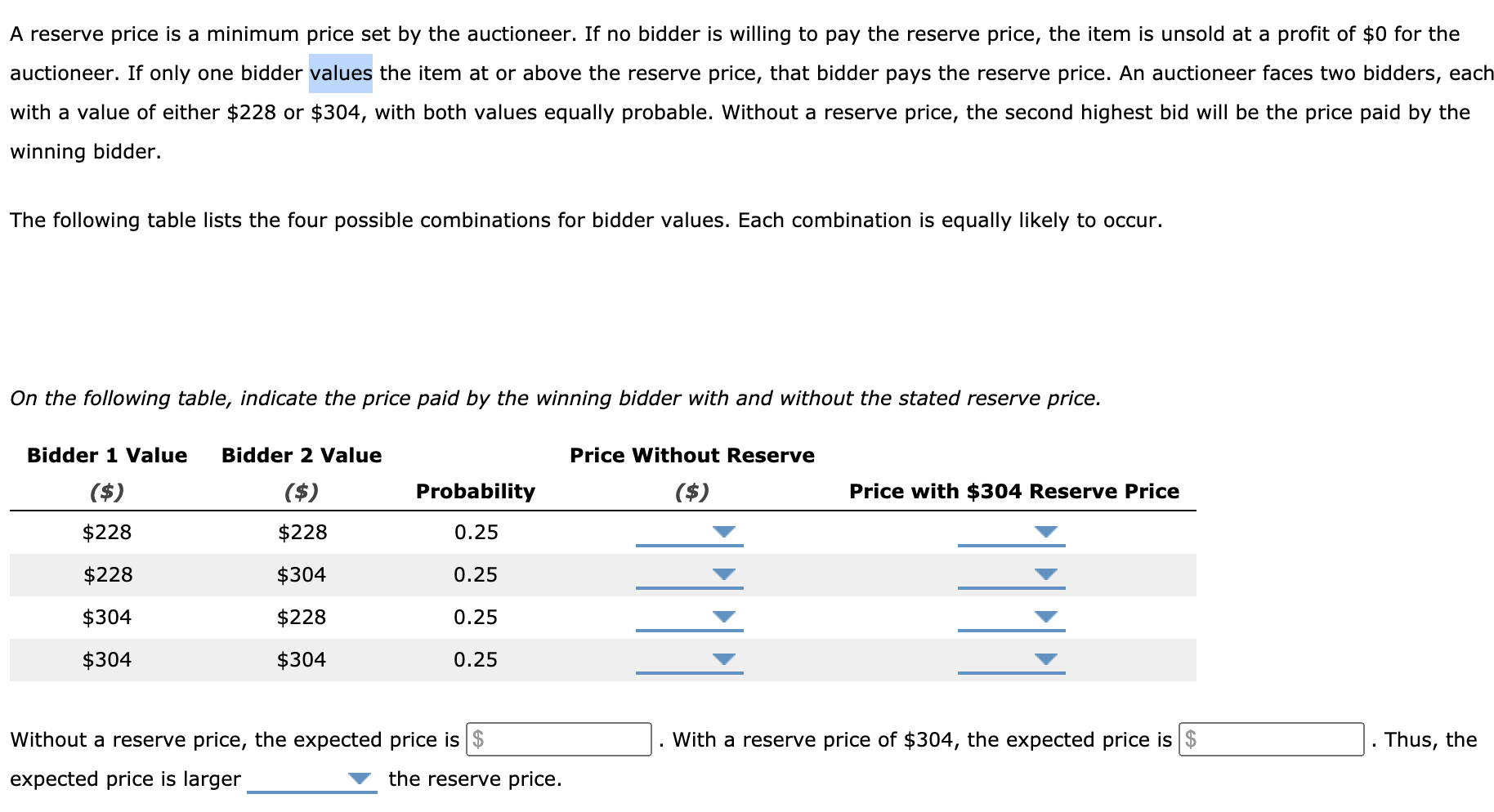Open Price Without Reserve dropdown for $228/$304 row
Screen dimensions: 1494x812
click(x=722, y=574)
